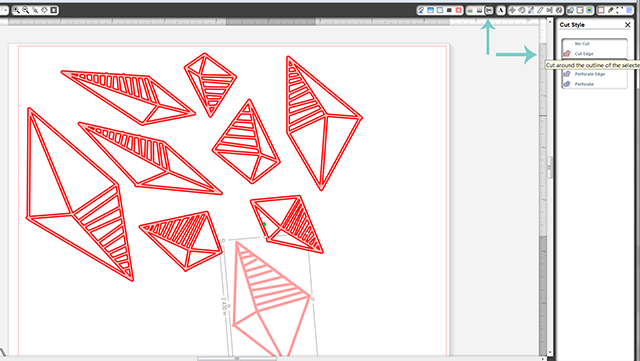
Task: Click the vertical scrollbar down arrow
Action: click(x=550, y=352)
